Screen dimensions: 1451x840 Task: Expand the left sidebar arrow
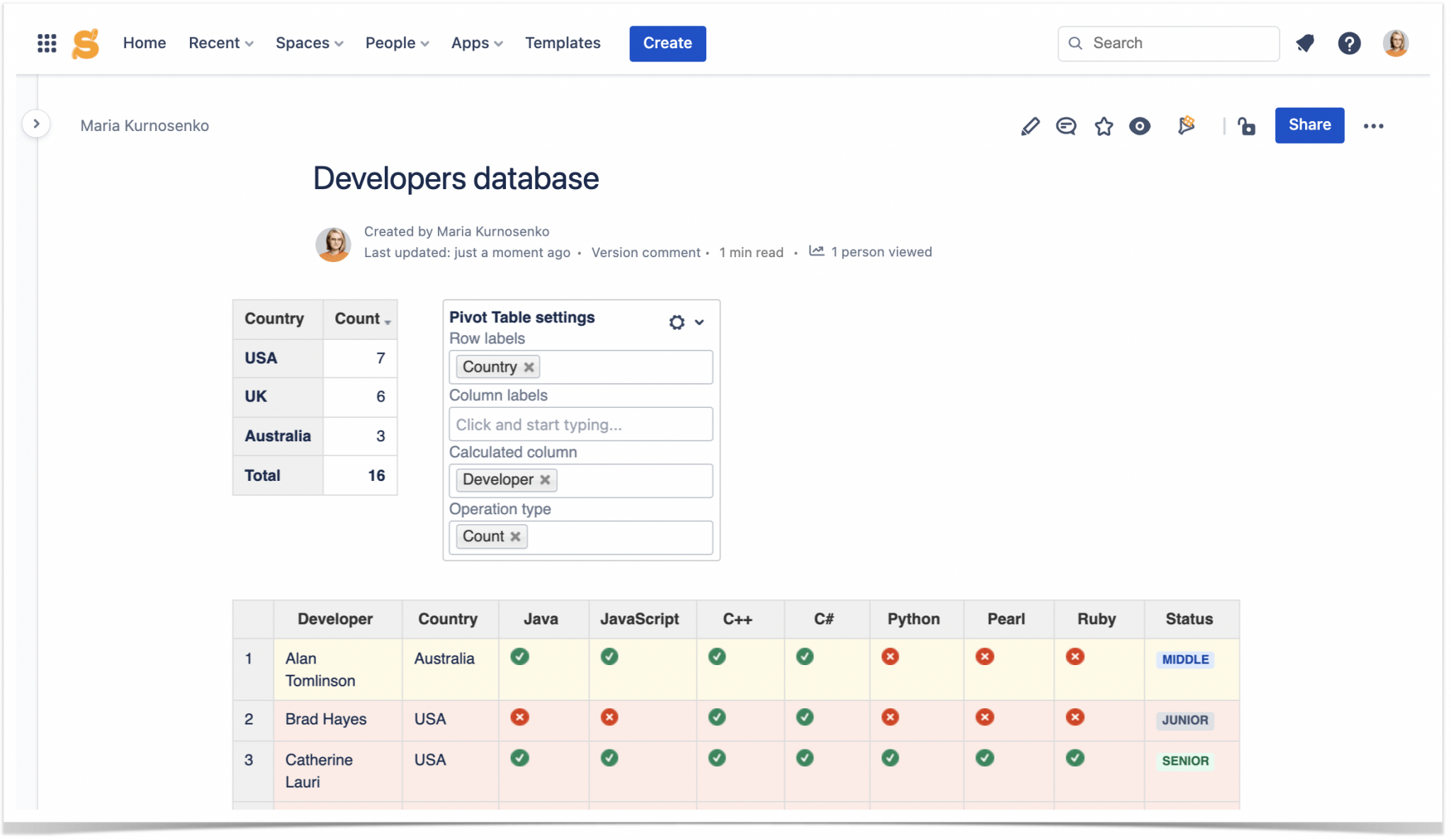pos(36,123)
